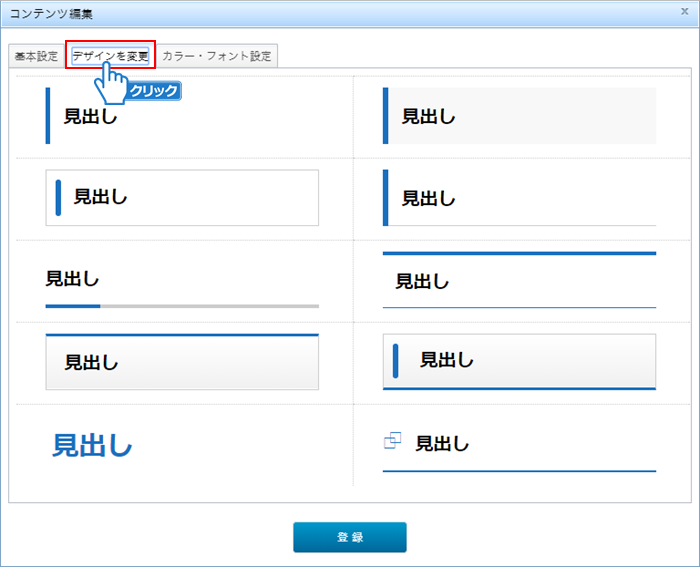Viewport: 700px width, 567px height.
Task: Click the blue portion of the two-tone underline
Action: [73, 305]
